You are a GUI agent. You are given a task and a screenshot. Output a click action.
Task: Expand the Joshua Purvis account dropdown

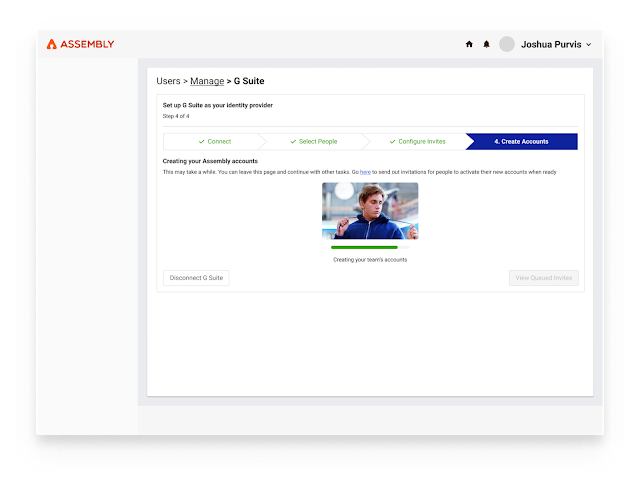(589, 44)
